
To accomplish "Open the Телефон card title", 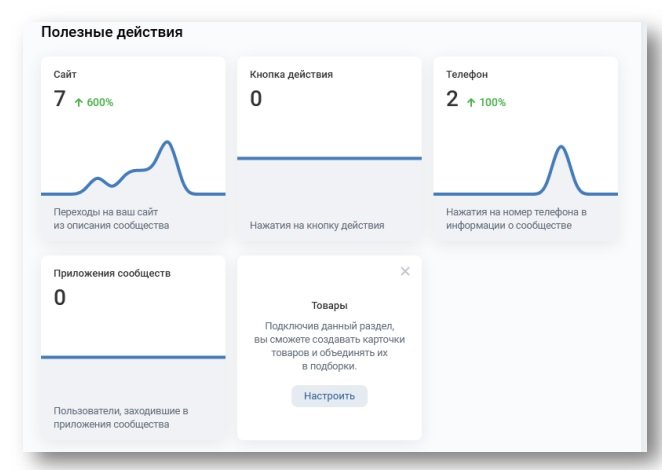I will pos(467,74).
